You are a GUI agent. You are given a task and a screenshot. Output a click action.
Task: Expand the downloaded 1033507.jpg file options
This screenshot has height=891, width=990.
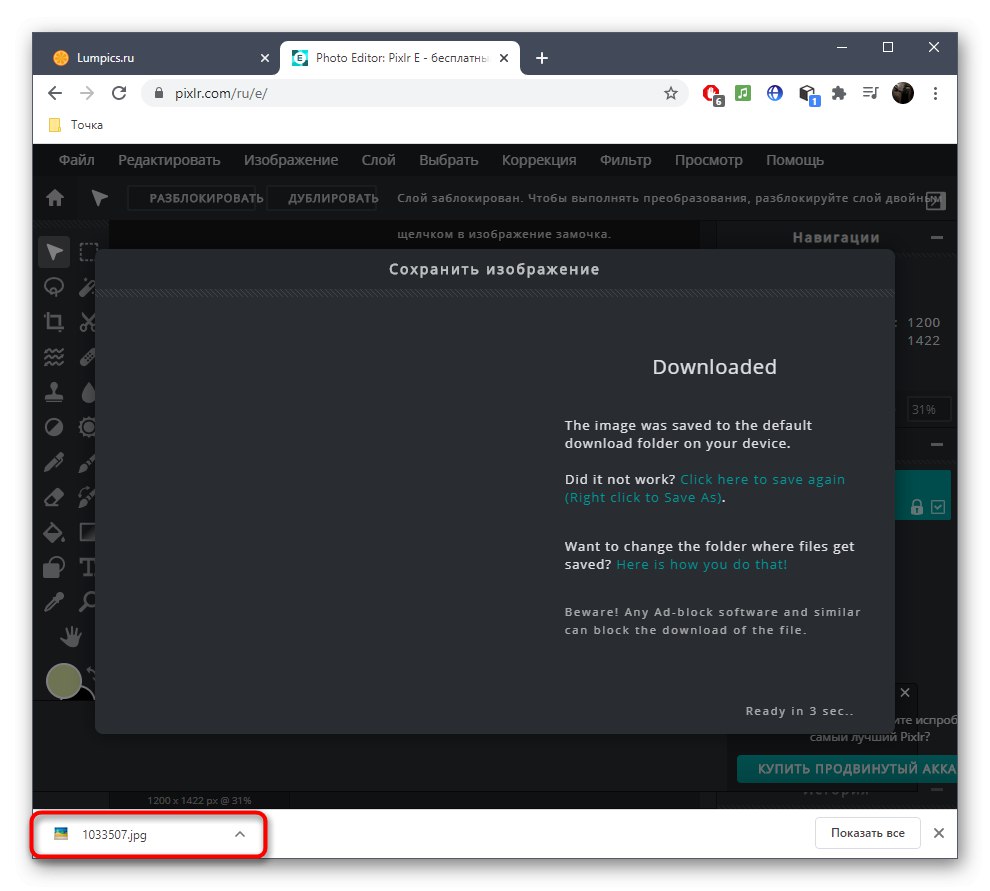click(x=239, y=833)
